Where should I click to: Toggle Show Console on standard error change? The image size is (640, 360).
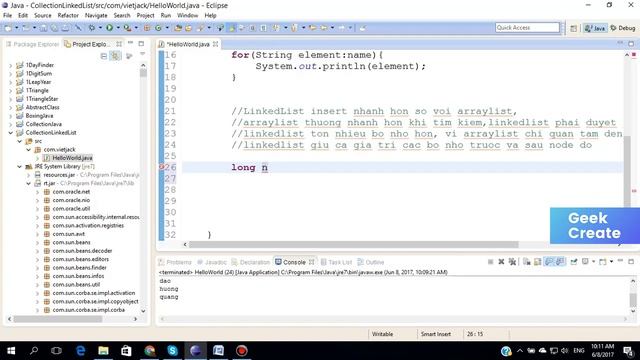coord(560,262)
